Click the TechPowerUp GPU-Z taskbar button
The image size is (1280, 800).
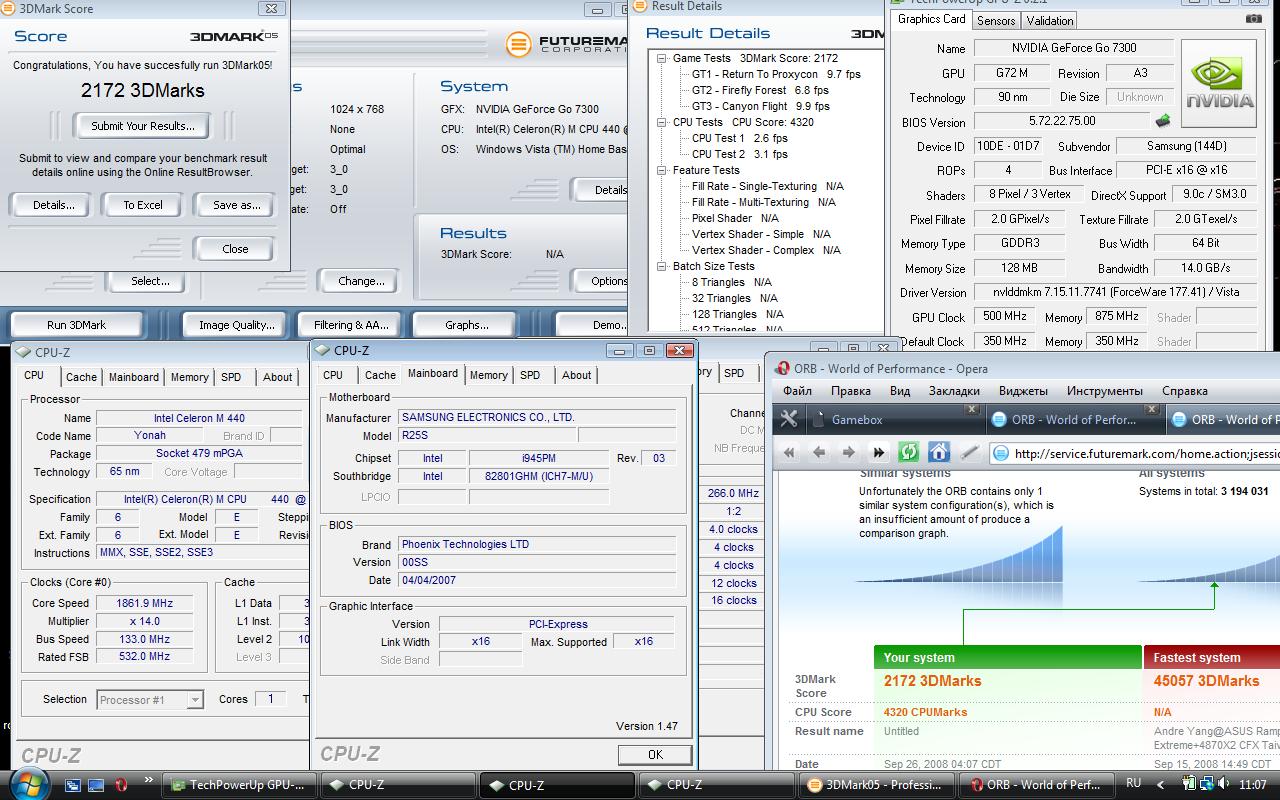[x=240, y=785]
